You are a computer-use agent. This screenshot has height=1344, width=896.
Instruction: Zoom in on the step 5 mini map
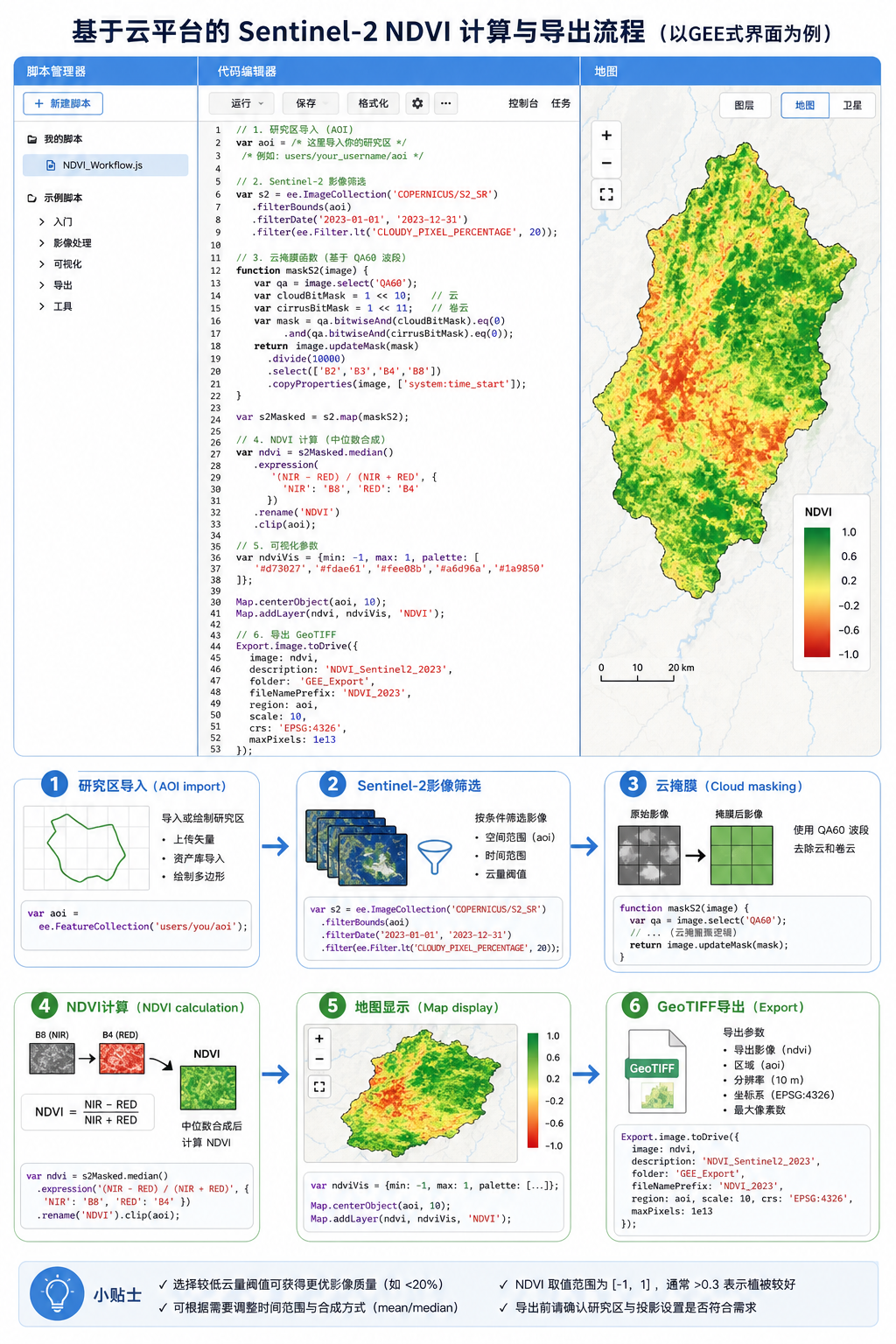pyautogui.click(x=319, y=1039)
